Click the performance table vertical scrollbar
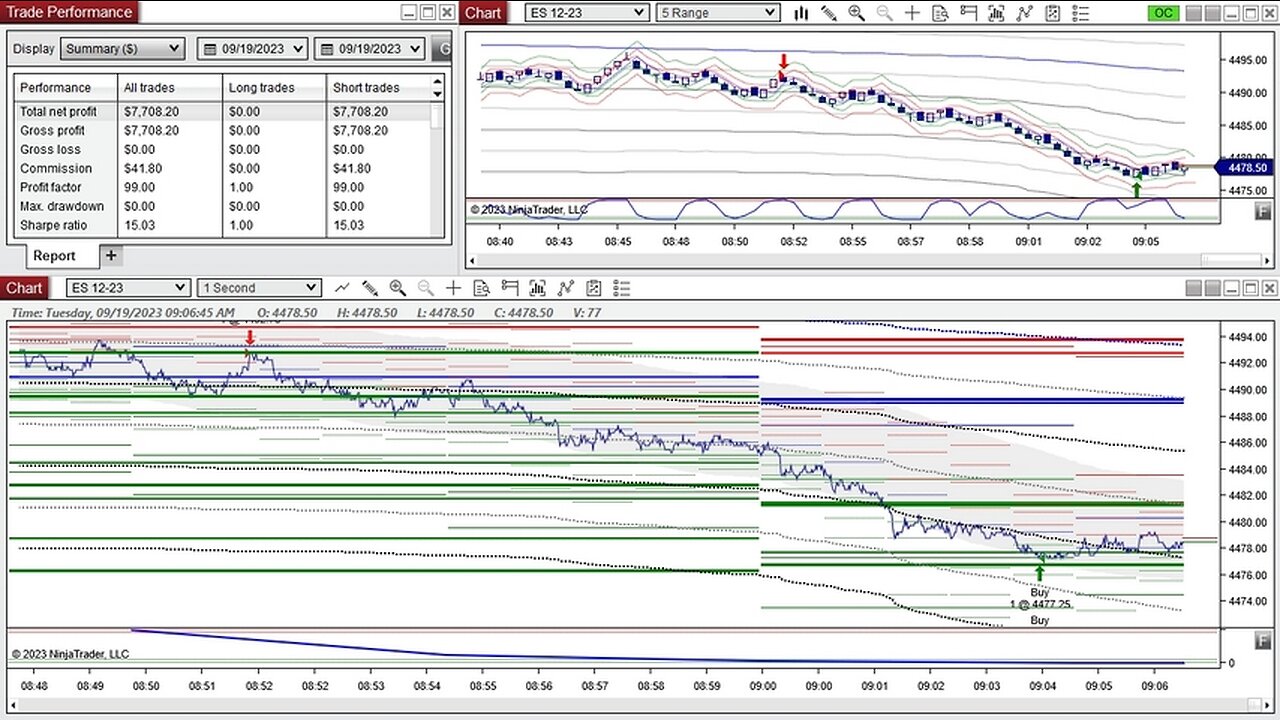This screenshot has height=720, width=1280. [x=436, y=116]
